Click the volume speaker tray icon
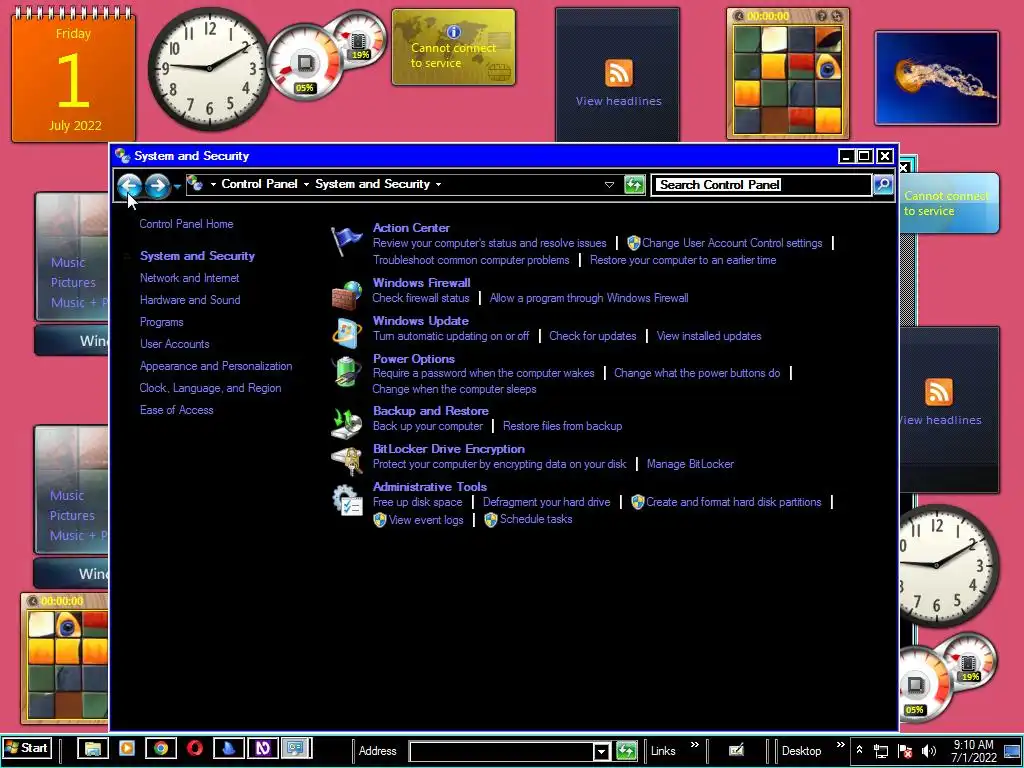Viewport: 1024px width, 768px height. pos(929,751)
